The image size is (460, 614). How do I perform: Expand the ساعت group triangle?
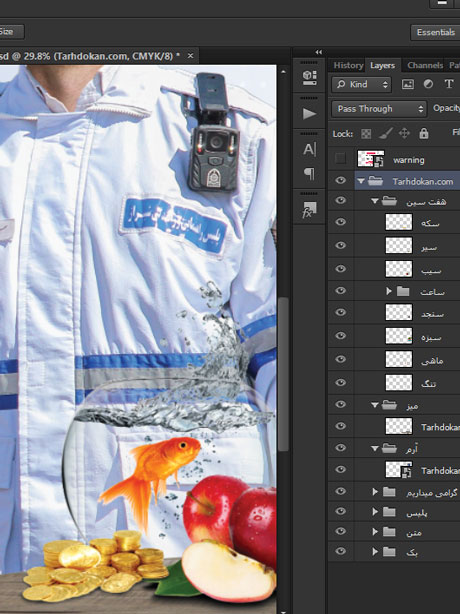tap(389, 291)
